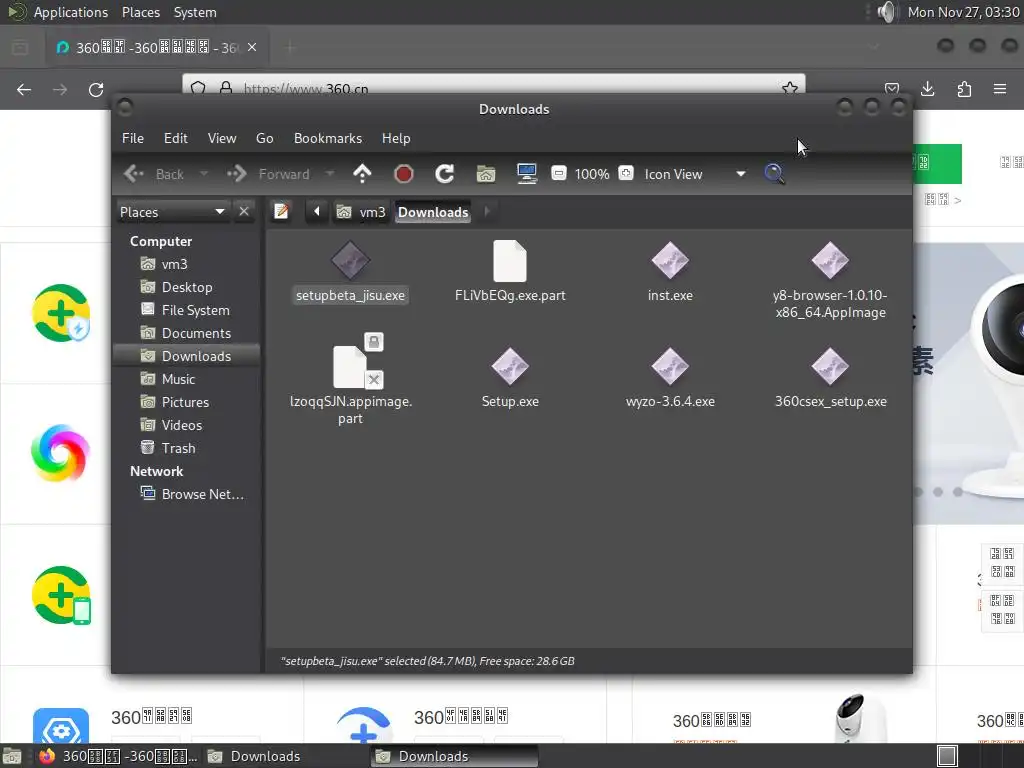Open Back history dropdown arrow
Viewport: 1024px width, 768px height.
(204, 174)
